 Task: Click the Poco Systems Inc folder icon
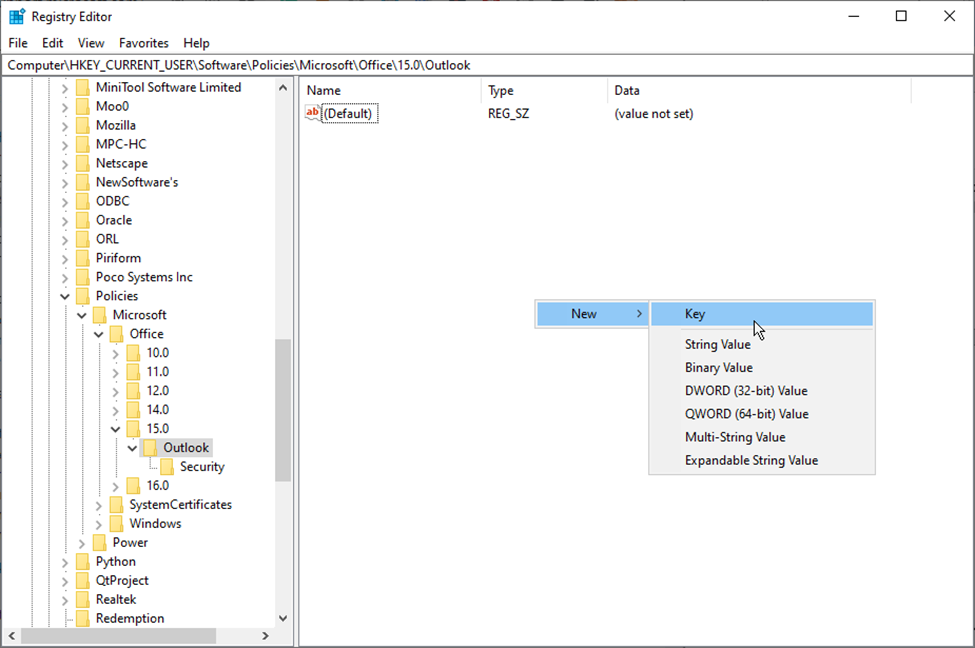tap(83, 277)
